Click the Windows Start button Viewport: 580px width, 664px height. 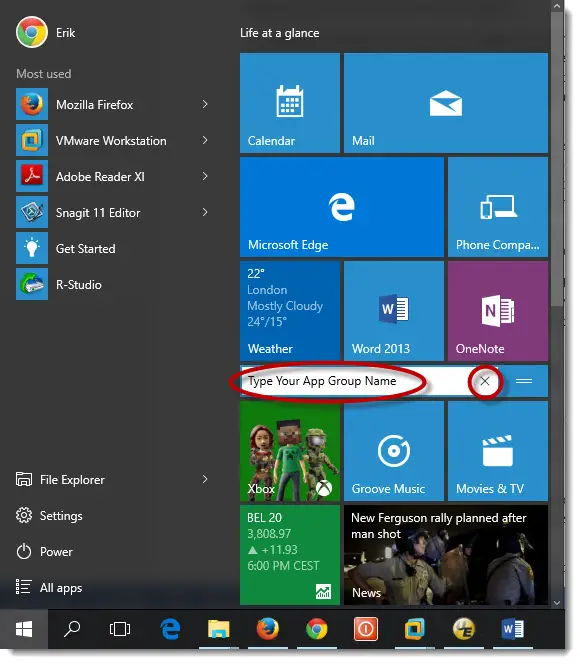(x=24, y=629)
